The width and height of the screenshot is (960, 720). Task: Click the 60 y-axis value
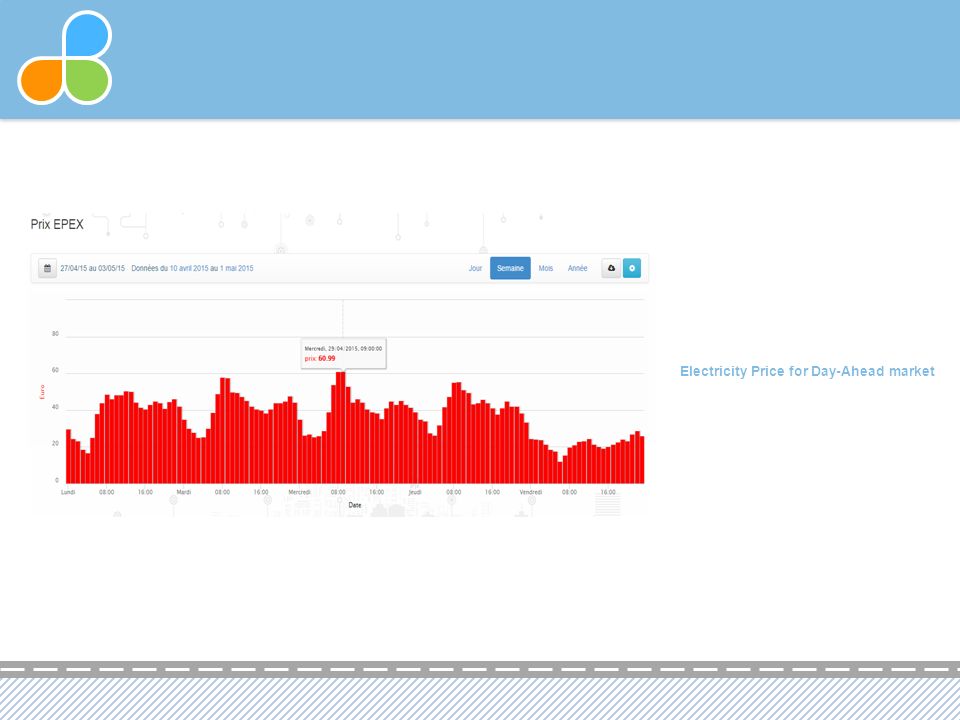click(x=55, y=370)
